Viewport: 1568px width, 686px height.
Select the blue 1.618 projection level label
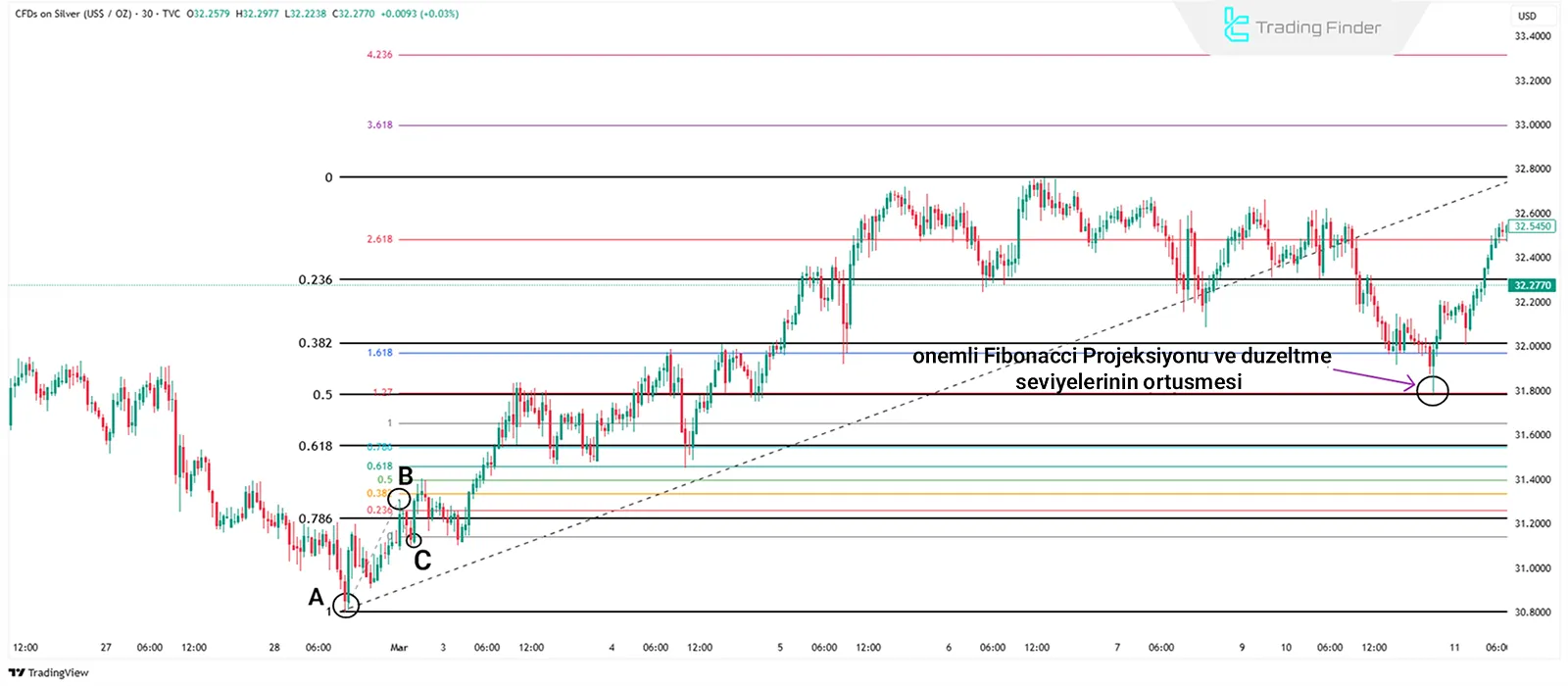pyautogui.click(x=379, y=353)
